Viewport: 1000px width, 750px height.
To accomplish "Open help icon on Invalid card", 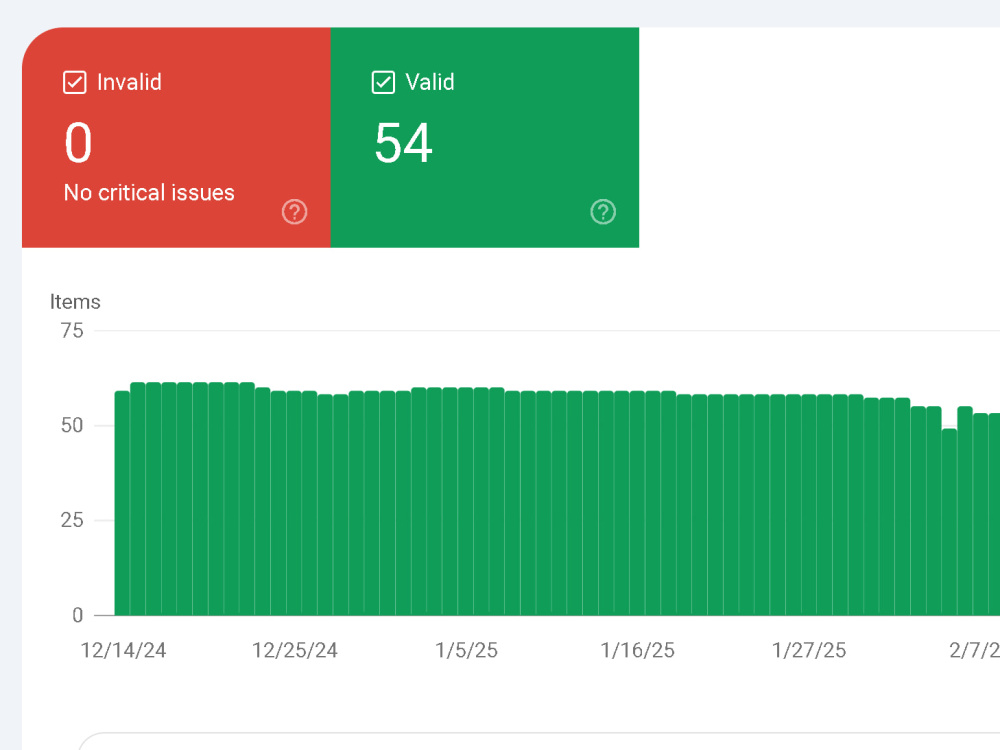I will tap(295, 212).
